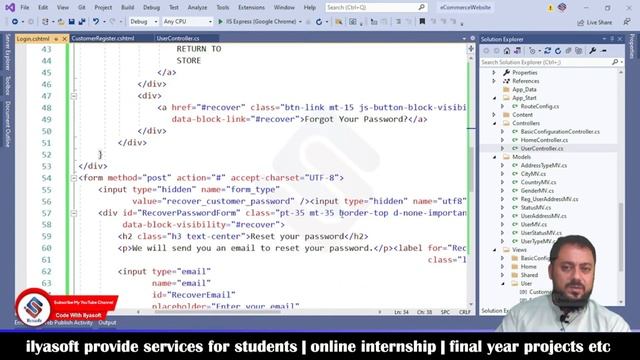This screenshot has height=360, width=640.
Task: Open the Analyze menu
Action: [197, 7]
